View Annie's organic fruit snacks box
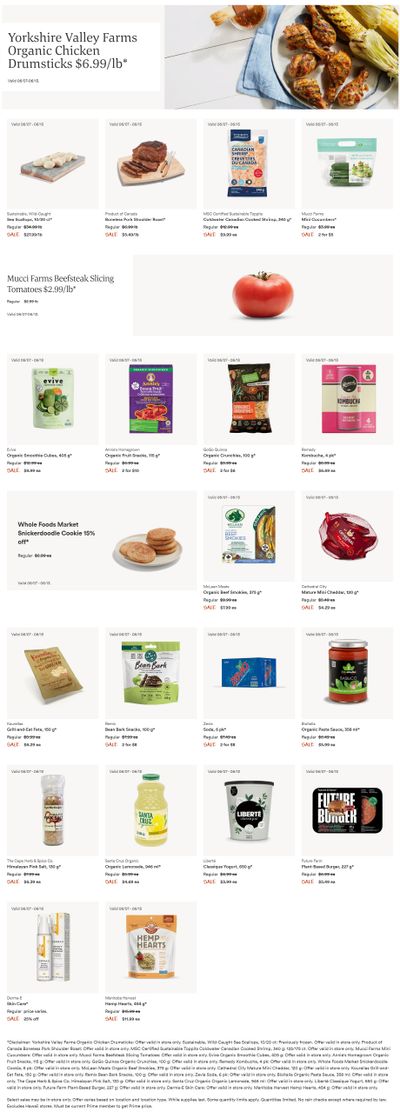The image size is (400, 1118). pyautogui.click(x=150, y=399)
